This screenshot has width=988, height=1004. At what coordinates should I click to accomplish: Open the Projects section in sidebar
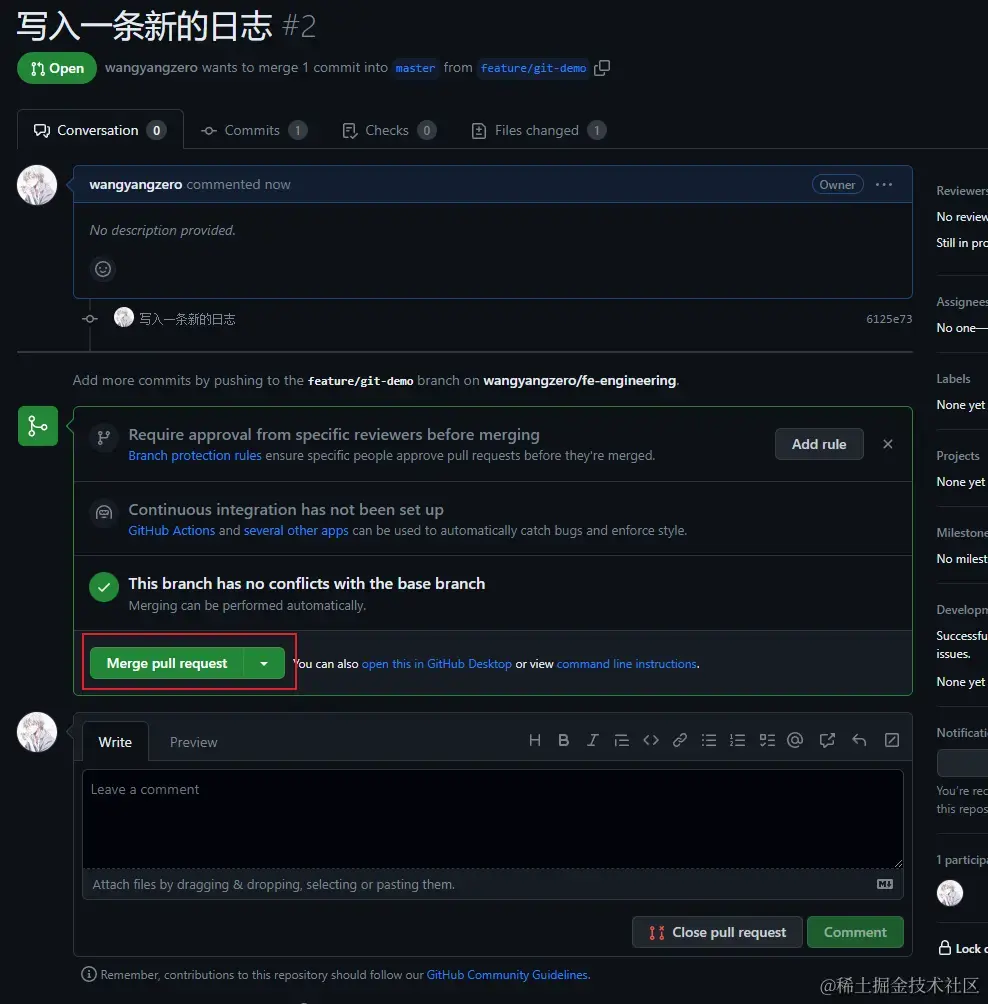pyautogui.click(x=957, y=455)
